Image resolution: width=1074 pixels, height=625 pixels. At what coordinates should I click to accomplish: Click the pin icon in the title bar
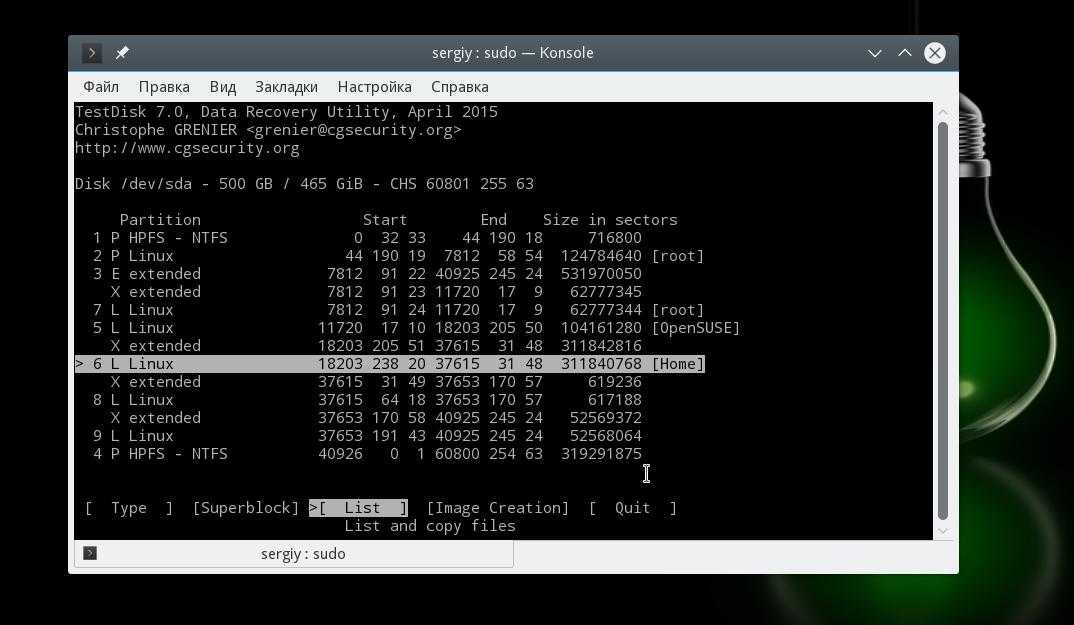tap(122, 53)
